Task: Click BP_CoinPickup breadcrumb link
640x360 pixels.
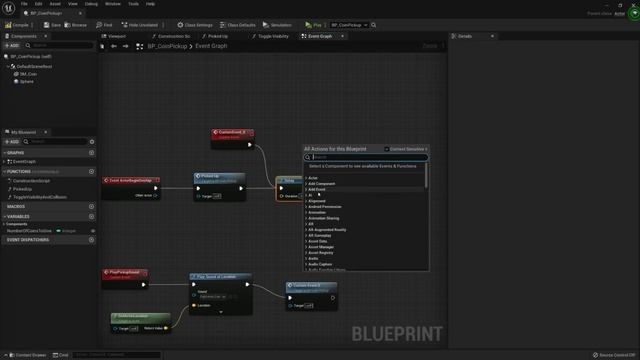Action: pos(167,46)
